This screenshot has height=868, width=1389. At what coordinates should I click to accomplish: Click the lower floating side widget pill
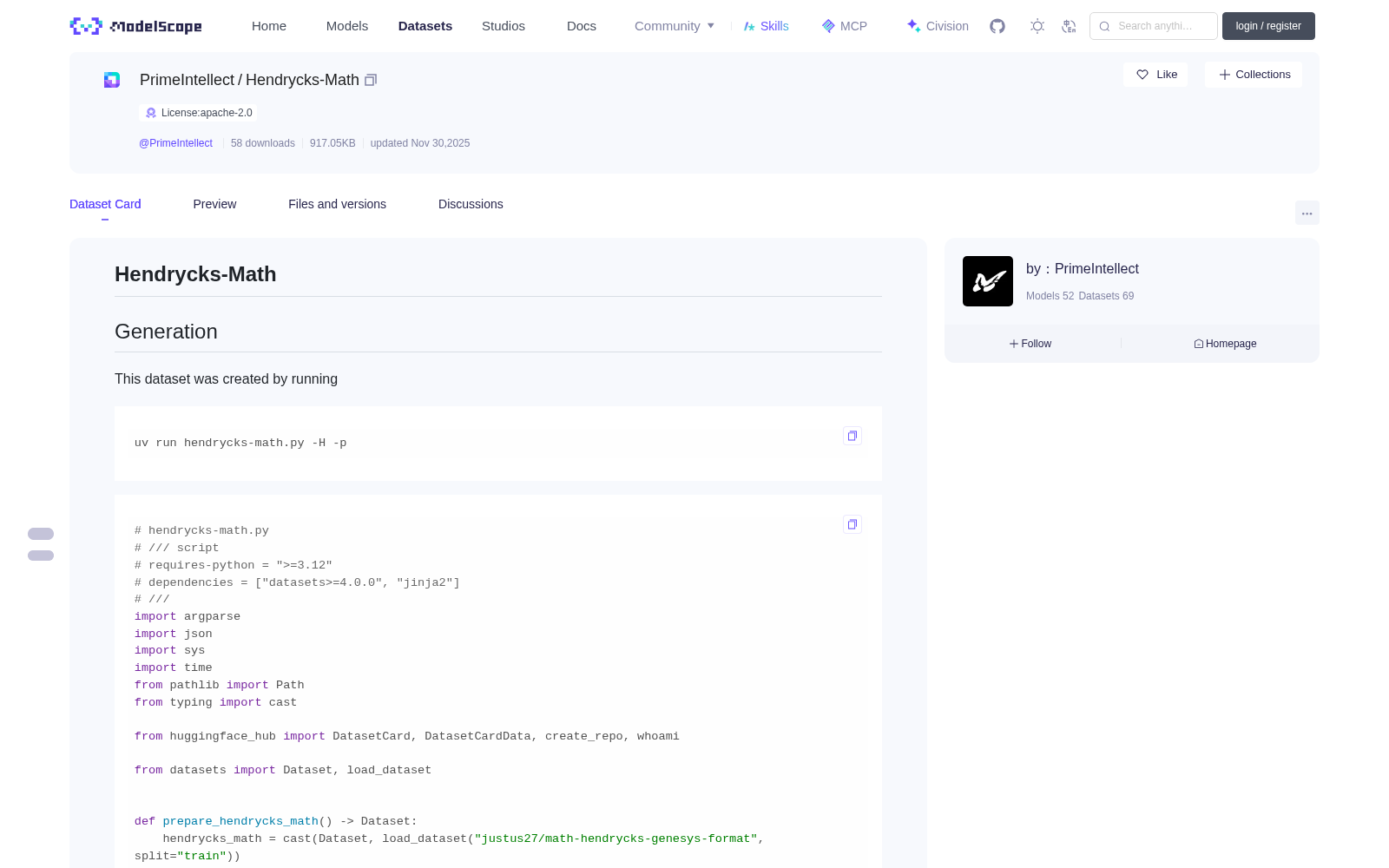tap(41, 556)
